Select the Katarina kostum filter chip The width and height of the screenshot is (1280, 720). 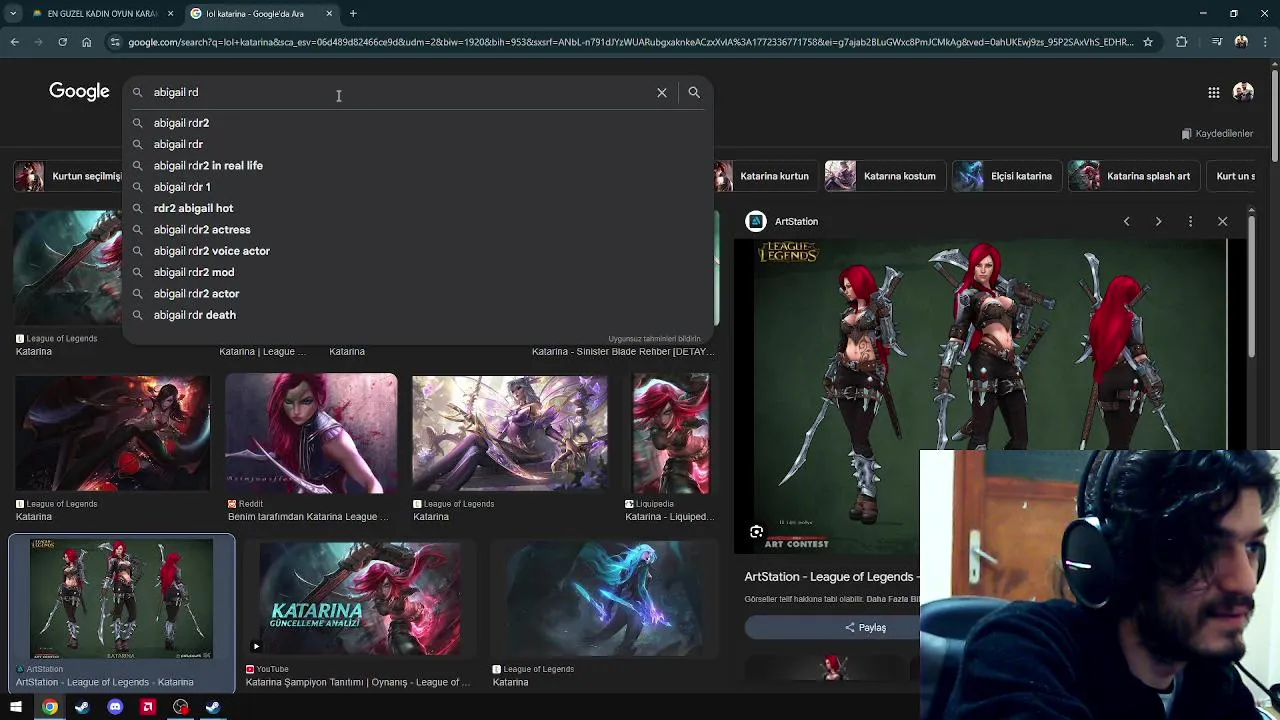[887, 176]
